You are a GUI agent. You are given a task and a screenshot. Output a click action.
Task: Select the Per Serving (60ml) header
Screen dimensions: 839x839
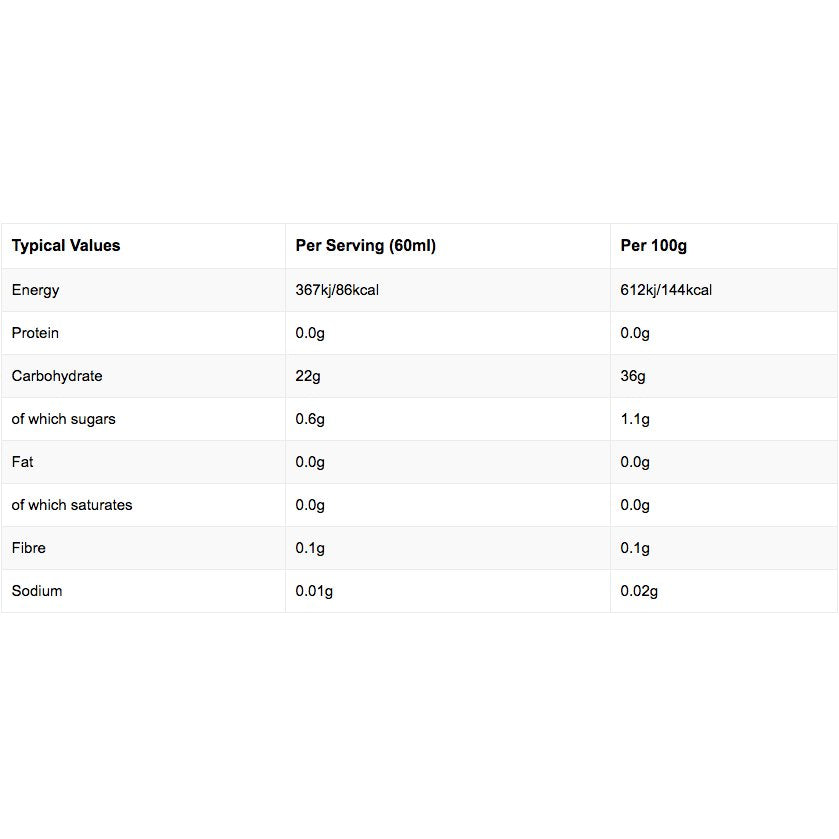pyautogui.click(x=365, y=246)
